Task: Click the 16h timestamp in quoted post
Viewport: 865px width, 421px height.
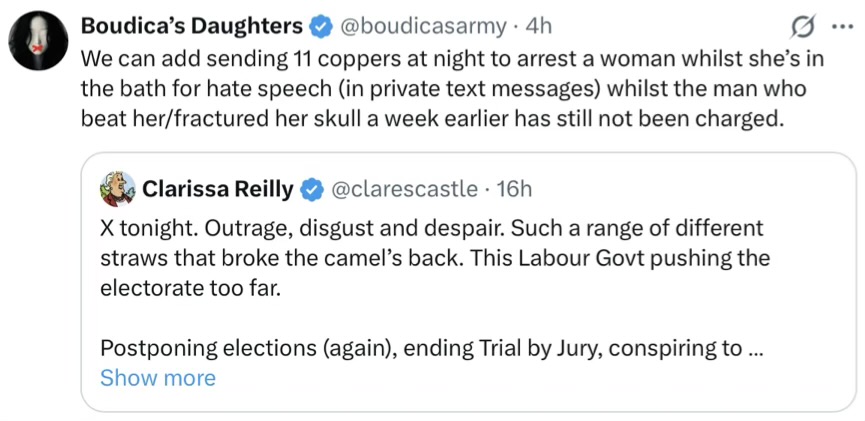Action: tap(516, 187)
